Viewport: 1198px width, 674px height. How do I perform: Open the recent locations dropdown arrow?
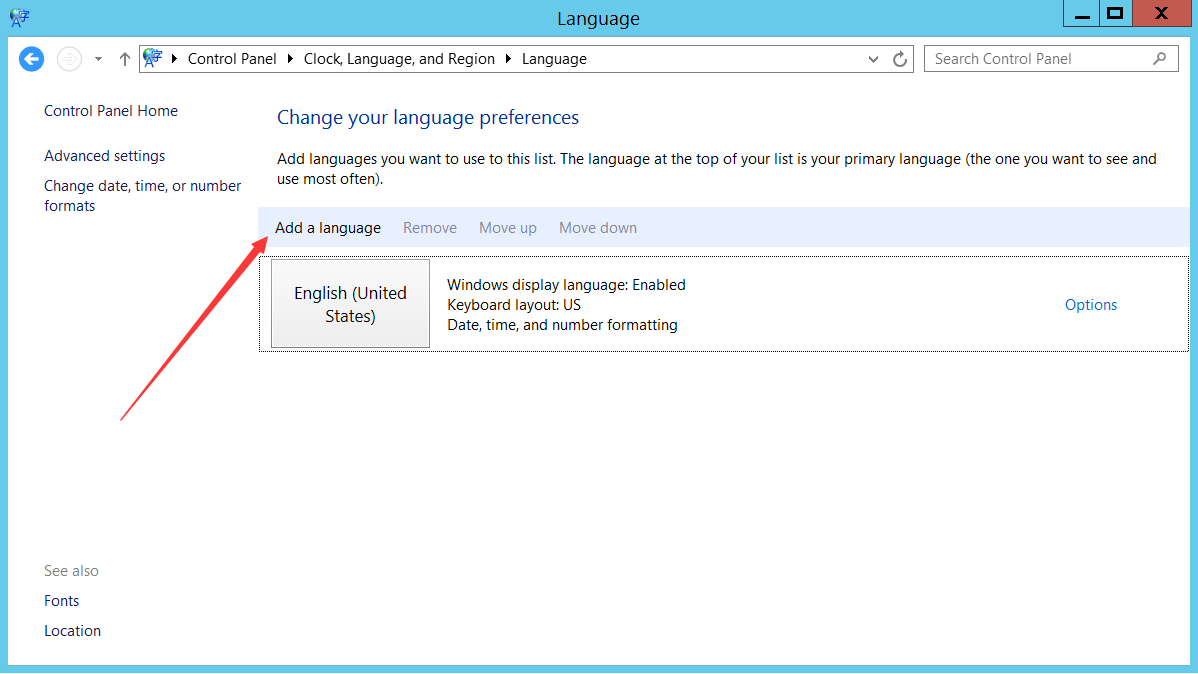click(x=98, y=59)
